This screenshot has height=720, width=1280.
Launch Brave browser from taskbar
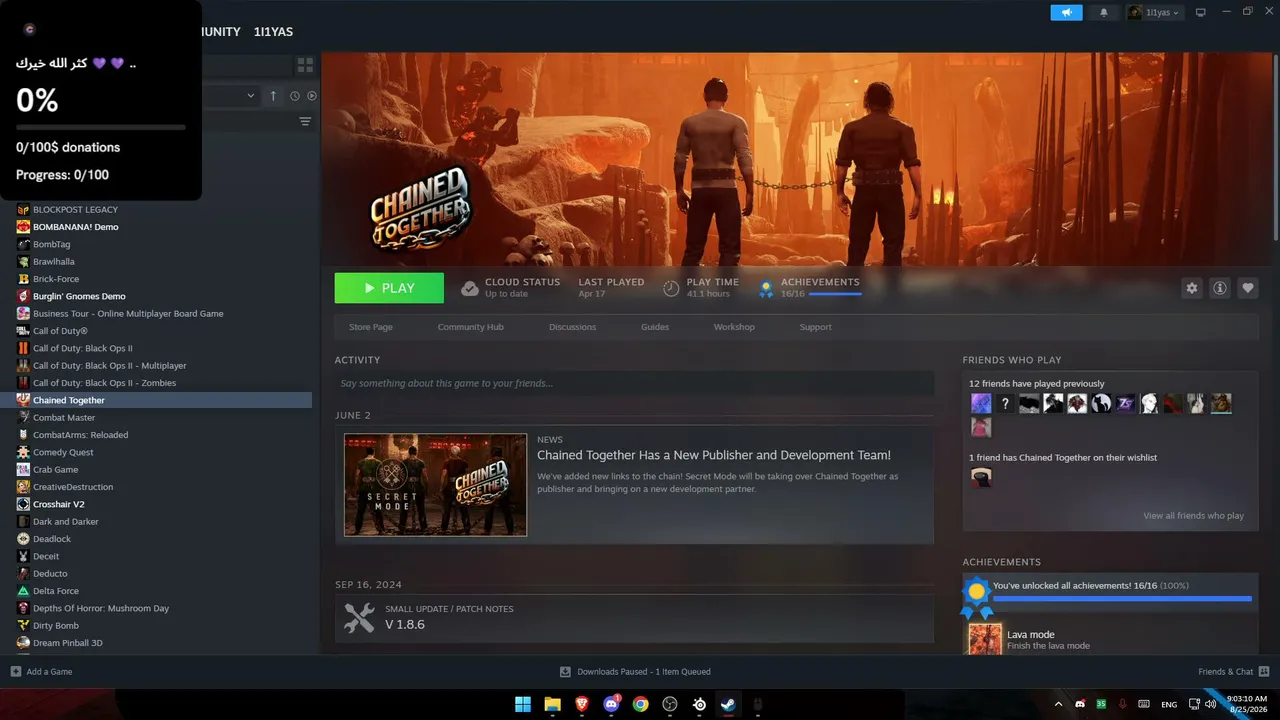tap(582, 704)
